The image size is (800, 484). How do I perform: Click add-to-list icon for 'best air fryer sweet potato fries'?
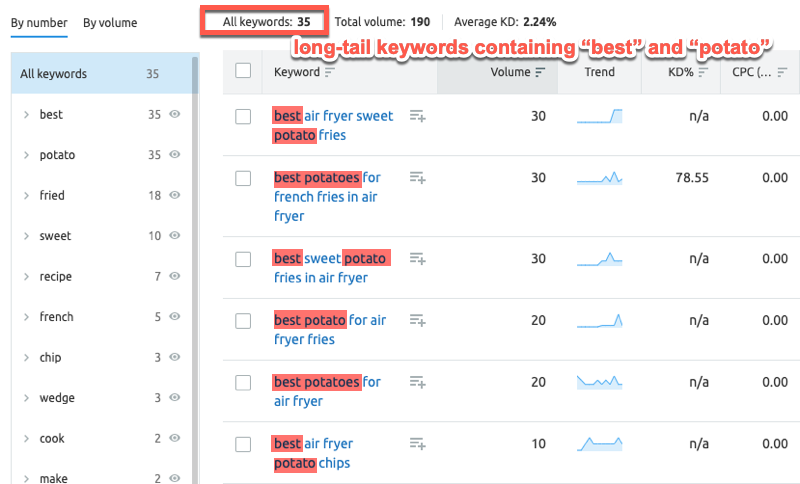tap(418, 117)
